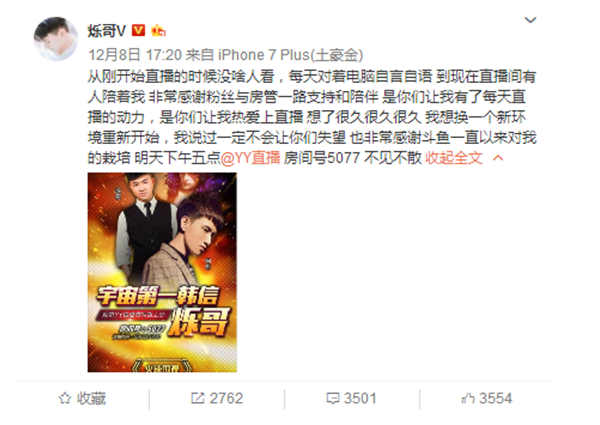Click the iPhone 7 Plus(土豪金) source link
Image resolution: width=600 pixels, height=425 pixels.
[290, 55]
